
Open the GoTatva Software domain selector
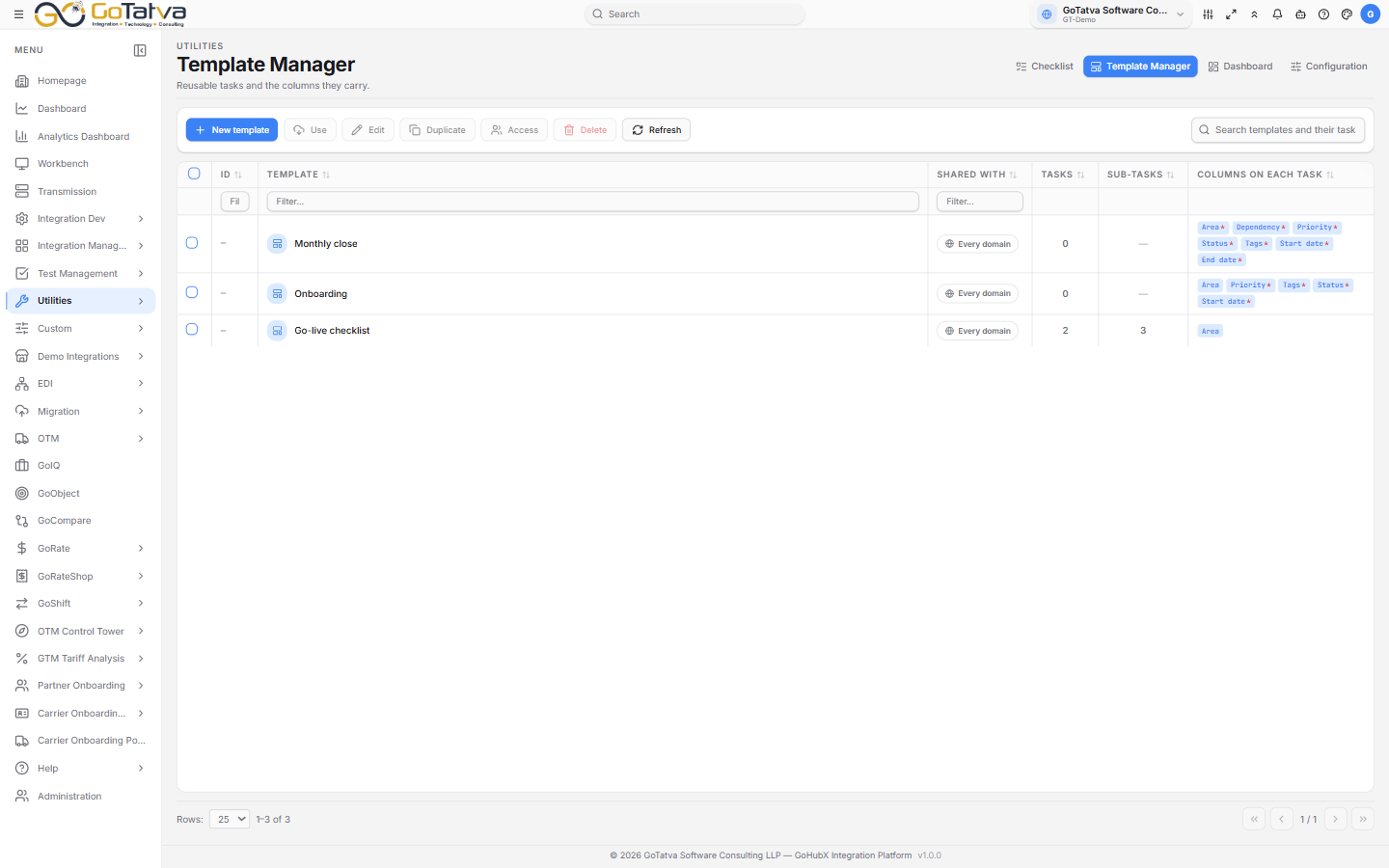tap(1111, 14)
